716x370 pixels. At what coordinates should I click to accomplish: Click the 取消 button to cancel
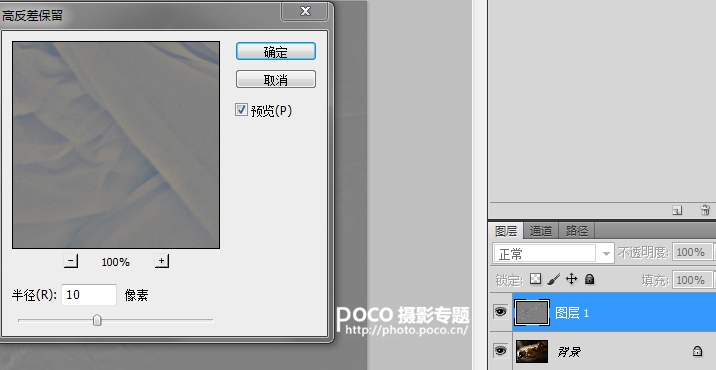tap(275, 79)
